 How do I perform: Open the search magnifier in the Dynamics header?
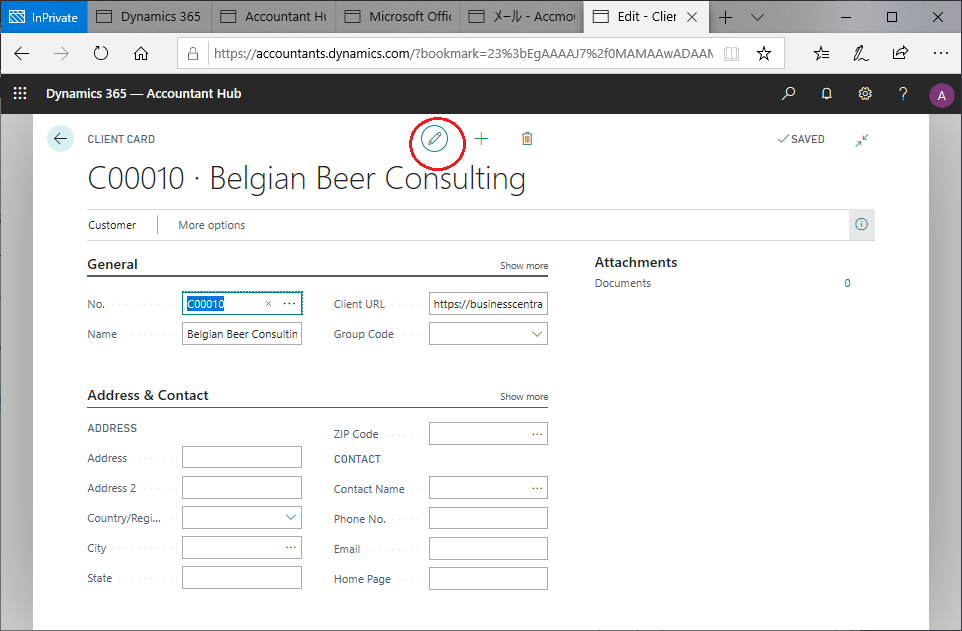788,93
